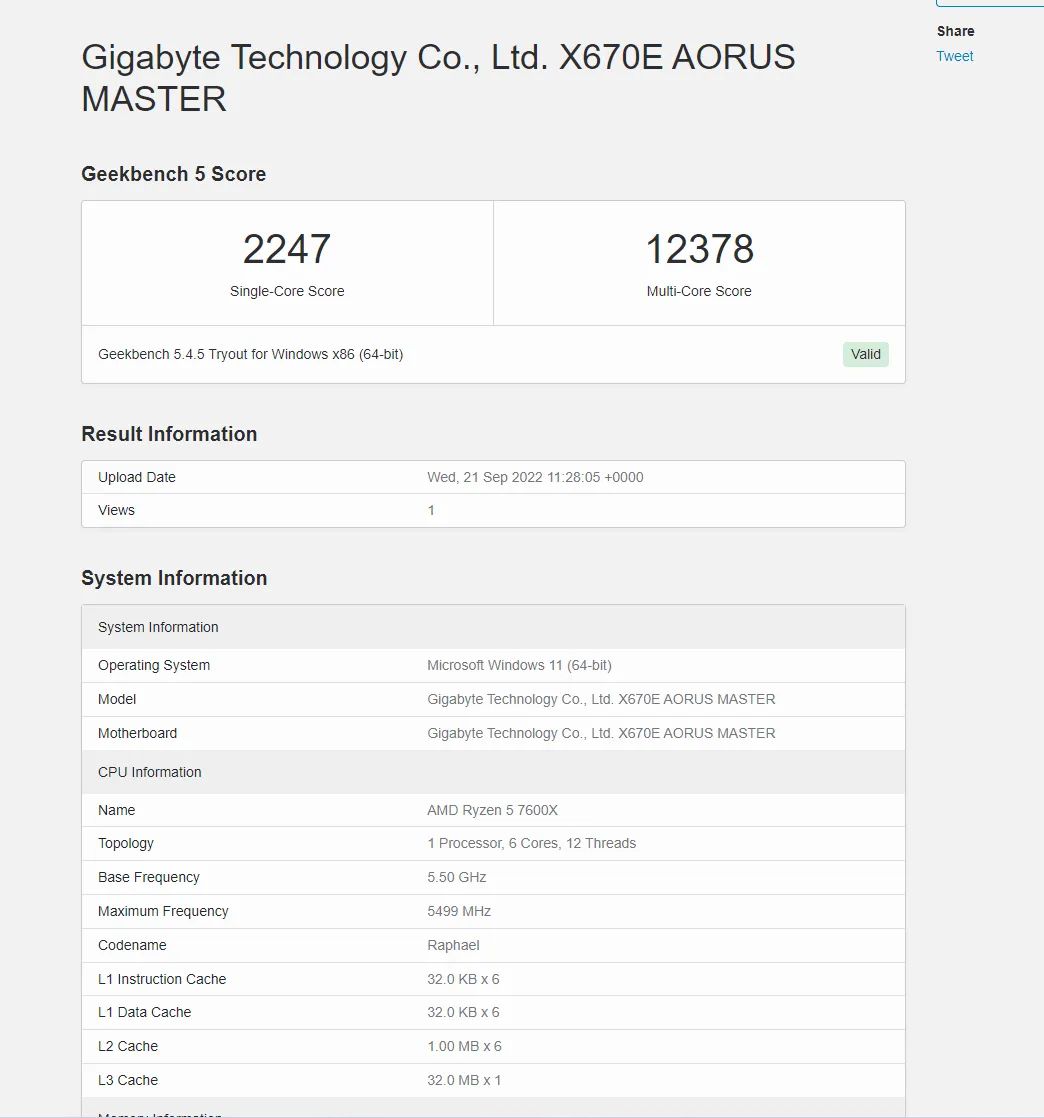Viewport: 1044px width, 1118px height.
Task: Click the upload date value 21 Sep 2022
Action: click(x=535, y=477)
